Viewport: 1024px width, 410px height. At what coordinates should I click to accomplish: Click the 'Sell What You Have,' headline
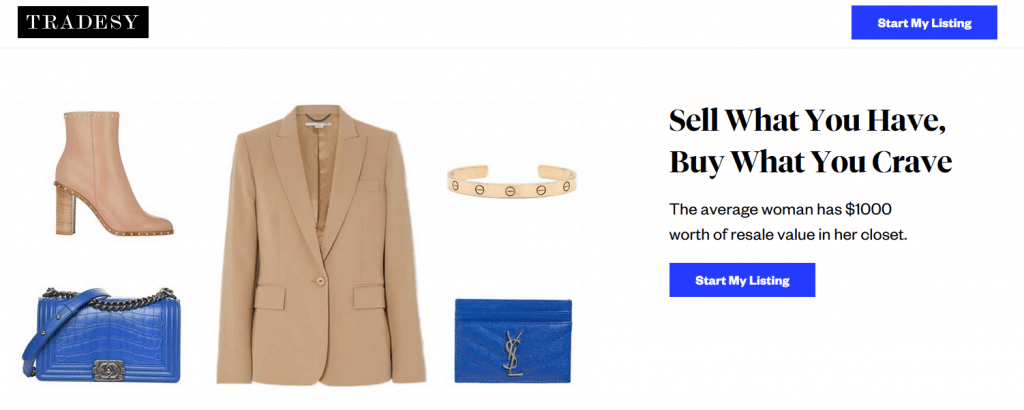click(807, 121)
